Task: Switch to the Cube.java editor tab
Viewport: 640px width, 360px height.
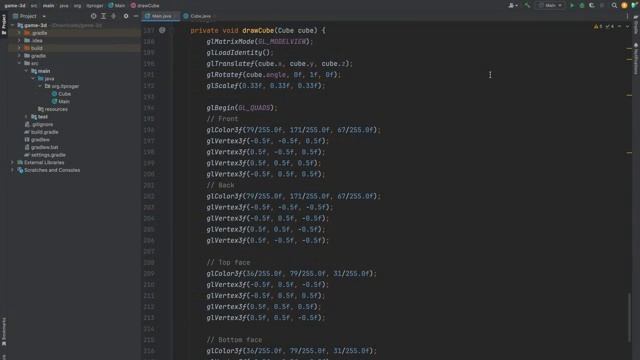Action: (x=198, y=16)
